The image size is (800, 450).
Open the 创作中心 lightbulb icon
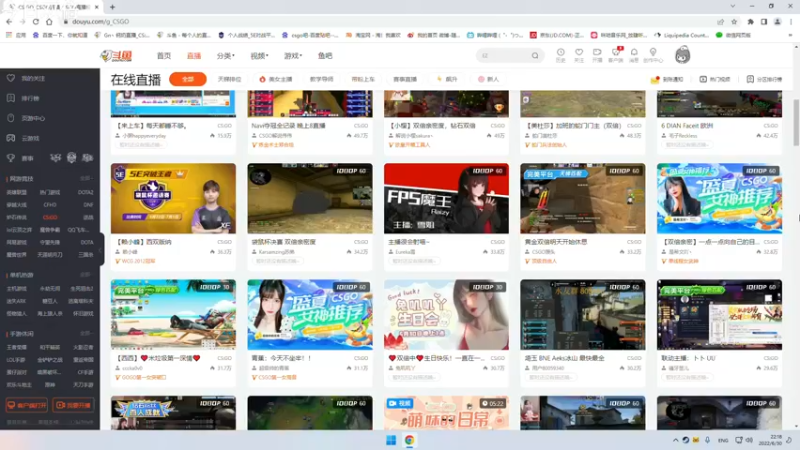[653, 55]
